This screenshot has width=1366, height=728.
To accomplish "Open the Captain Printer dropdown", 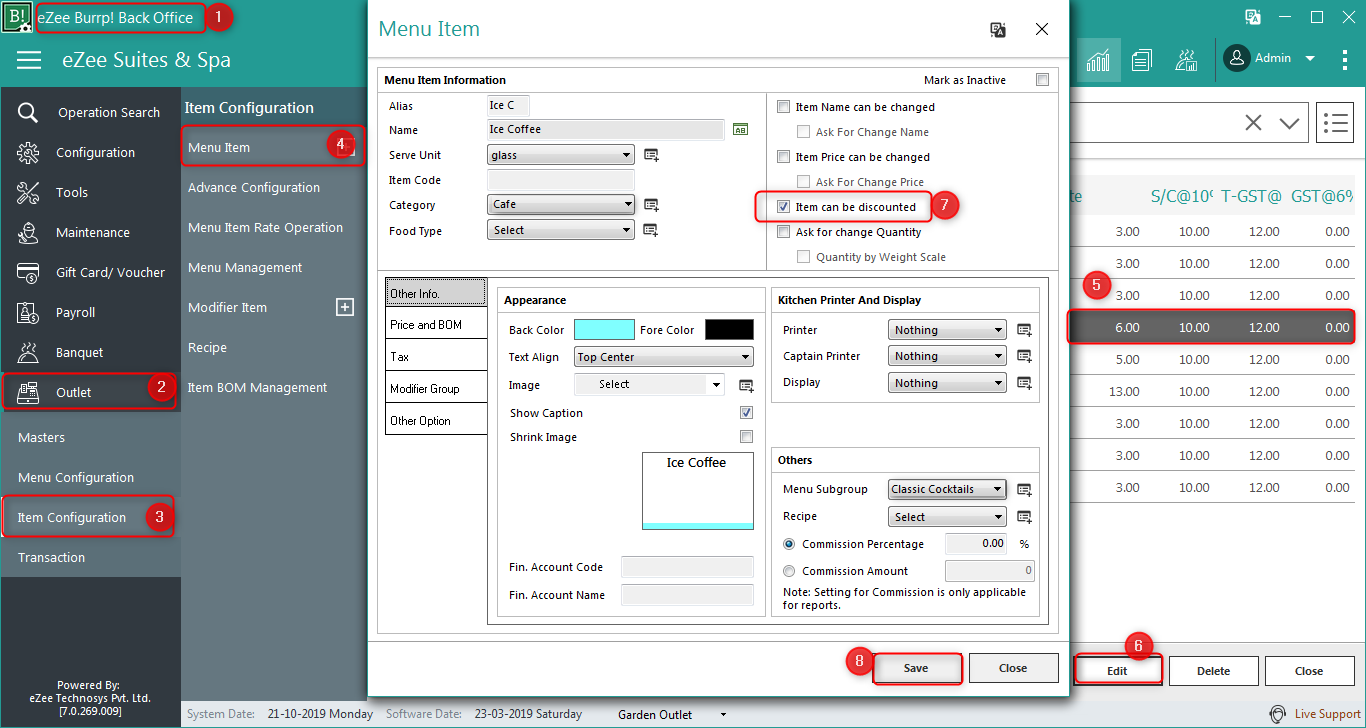I will click(x=947, y=356).
